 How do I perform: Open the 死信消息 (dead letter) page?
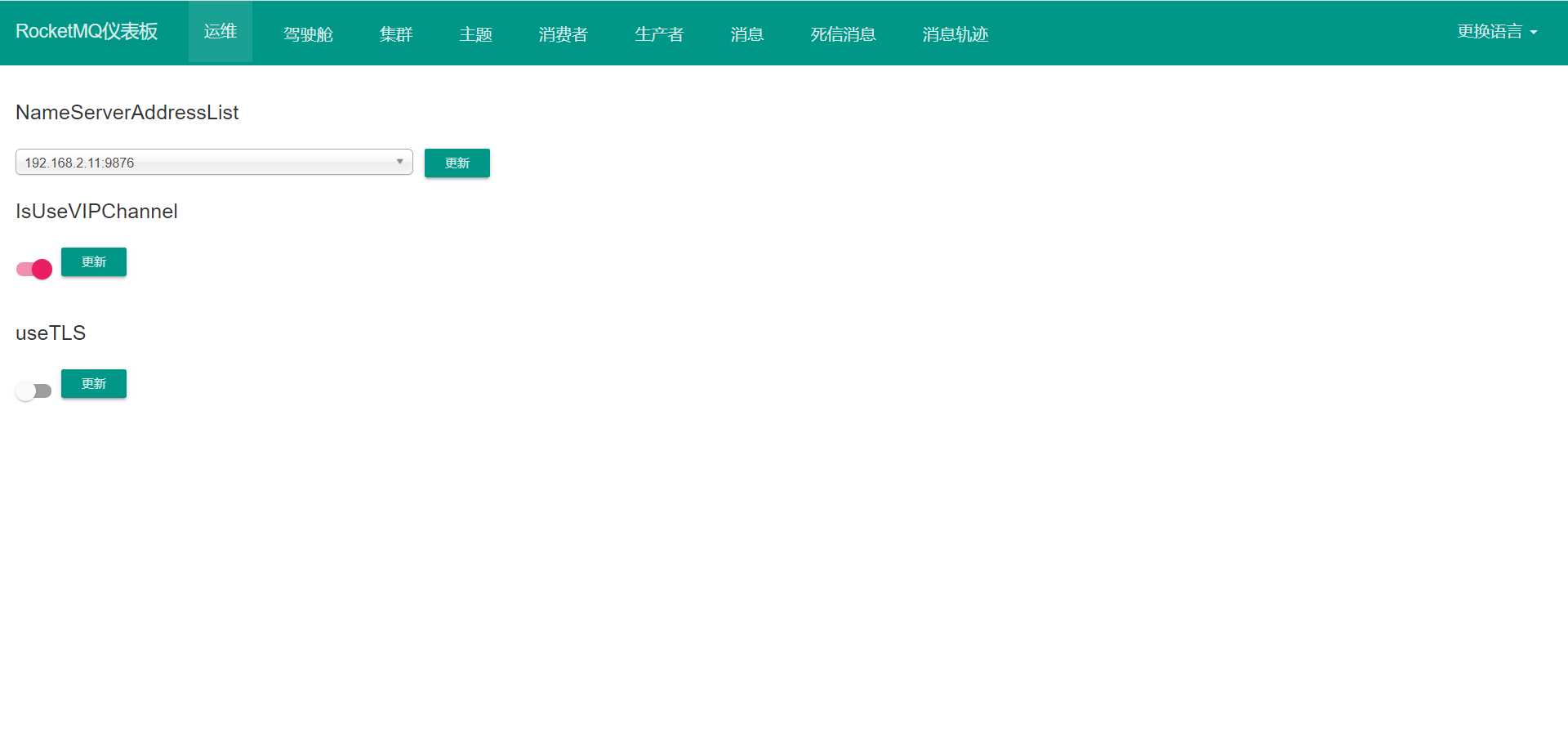[843, 33]
